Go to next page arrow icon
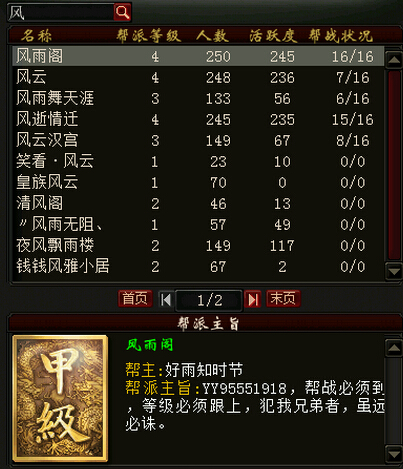The width and height of the screenshot is (403, 469). pos(252,299)
